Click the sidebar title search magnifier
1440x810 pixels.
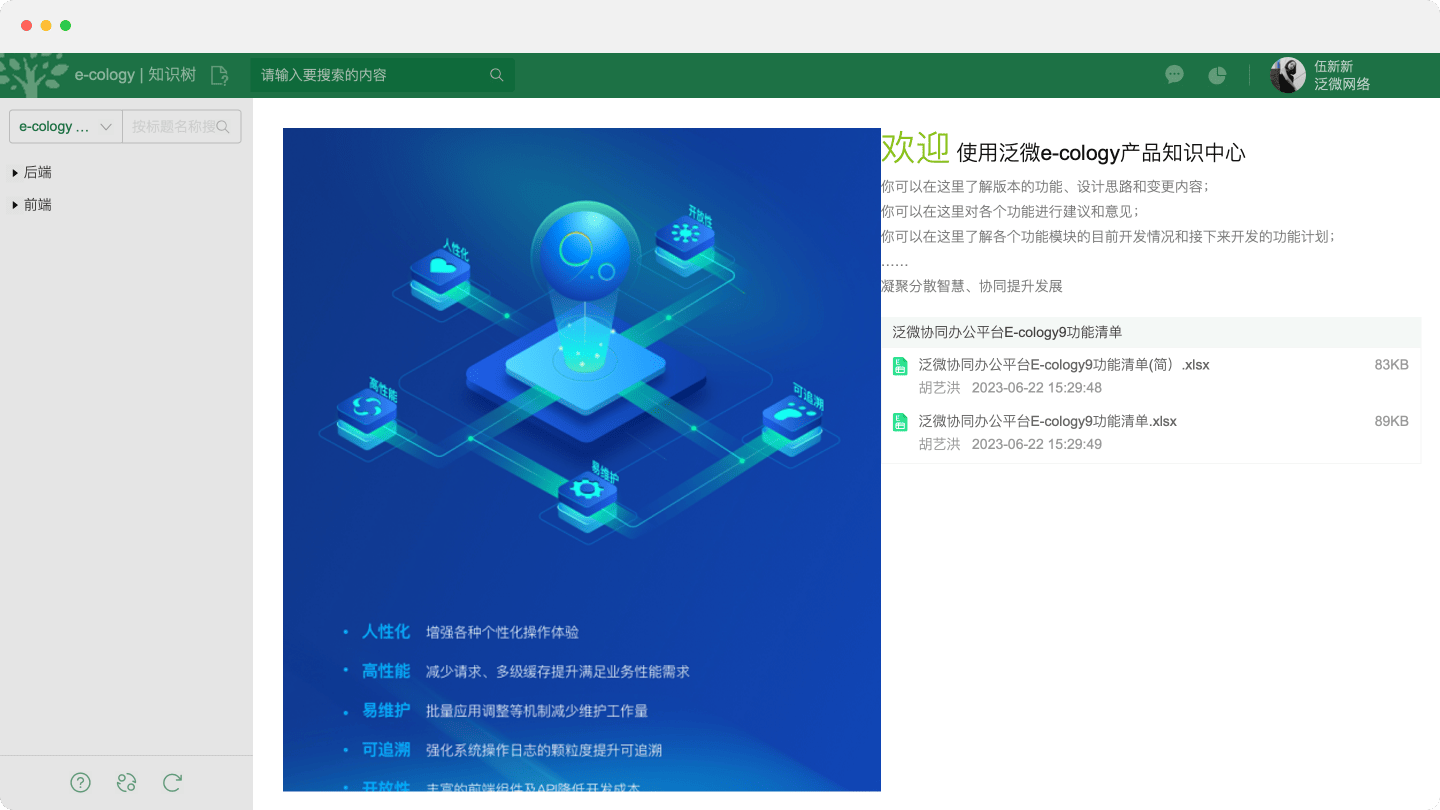tap(223, 127)
